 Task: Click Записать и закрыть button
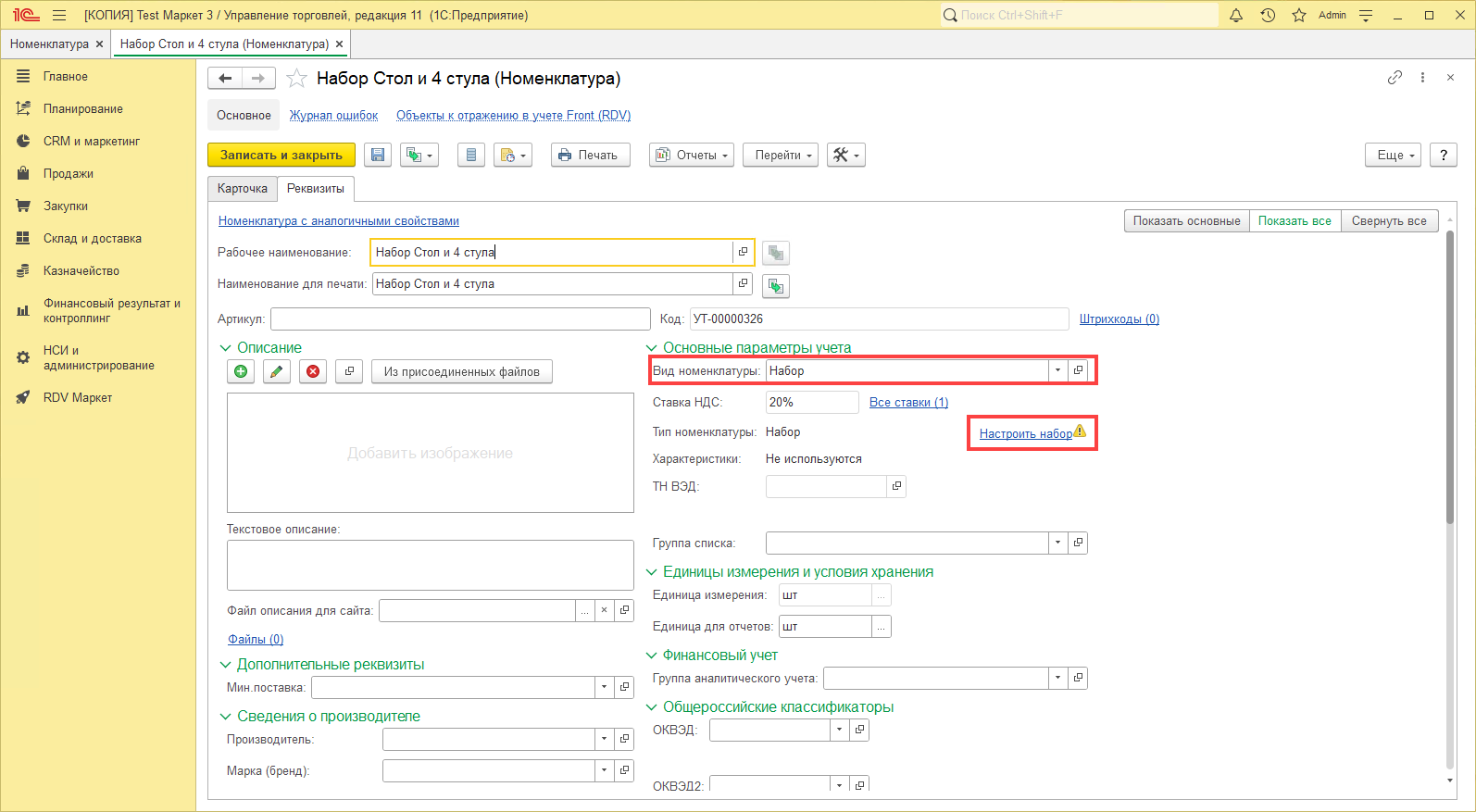[x=281, y=156]
